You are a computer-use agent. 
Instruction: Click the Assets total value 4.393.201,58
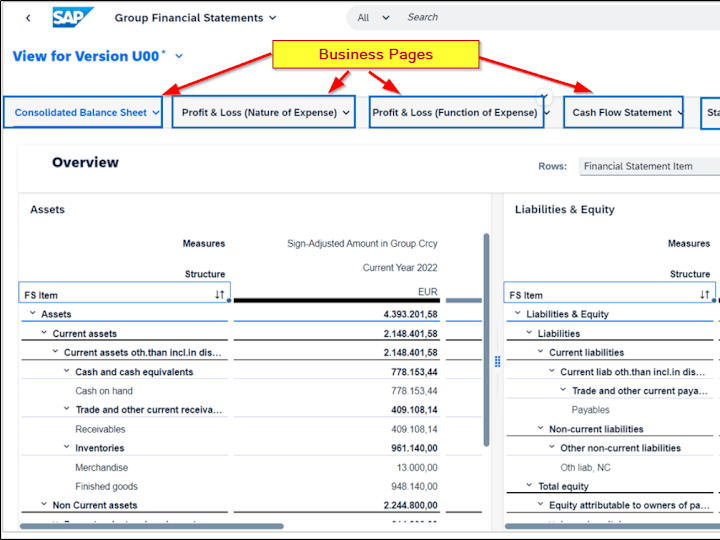411,314
